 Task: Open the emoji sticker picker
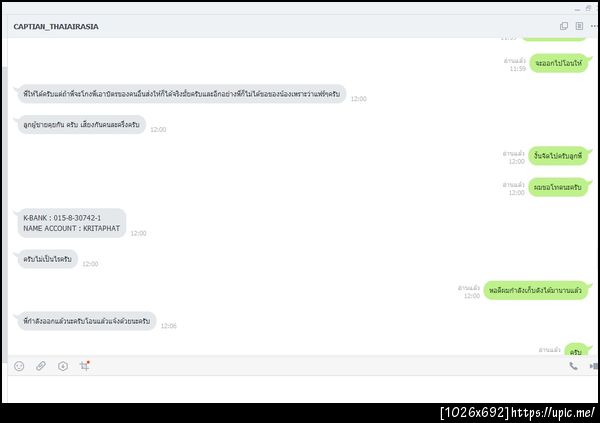(19, 366)
